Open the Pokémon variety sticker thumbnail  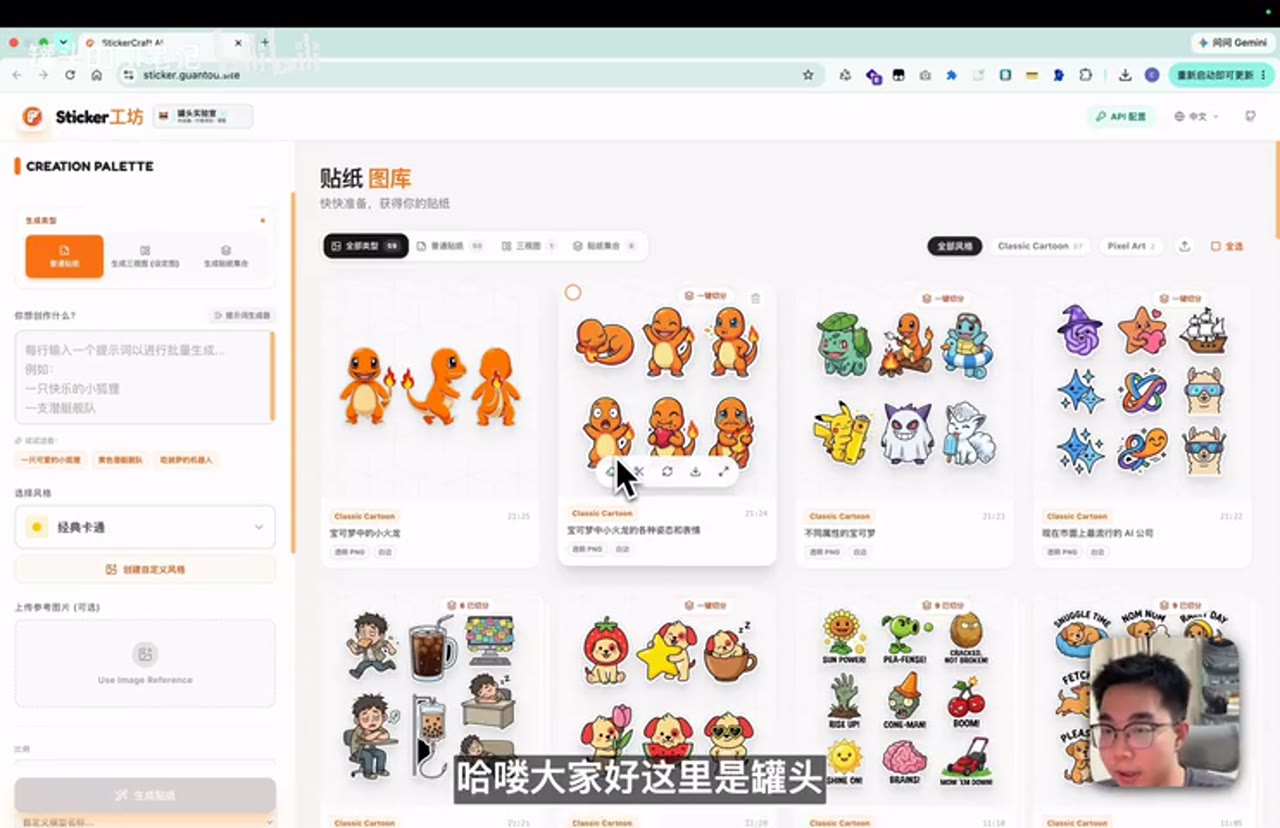pyautogui.click(x=904, y=389)
